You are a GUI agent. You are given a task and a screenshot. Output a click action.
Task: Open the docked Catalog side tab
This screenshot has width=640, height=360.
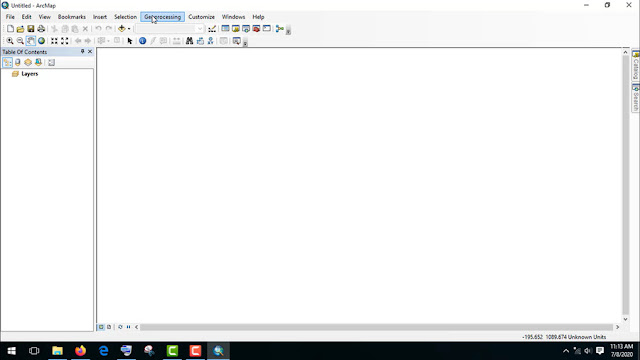point(636,65)
